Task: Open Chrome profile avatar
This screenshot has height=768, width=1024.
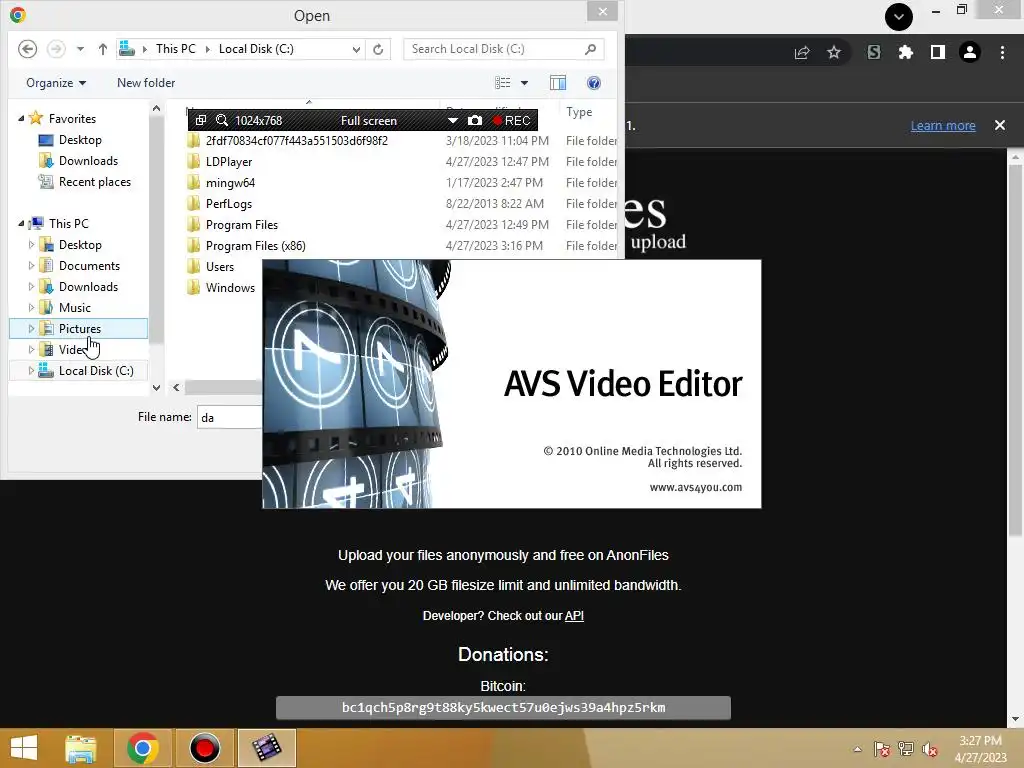Action: pyautogui.click(x=970, y=52)
